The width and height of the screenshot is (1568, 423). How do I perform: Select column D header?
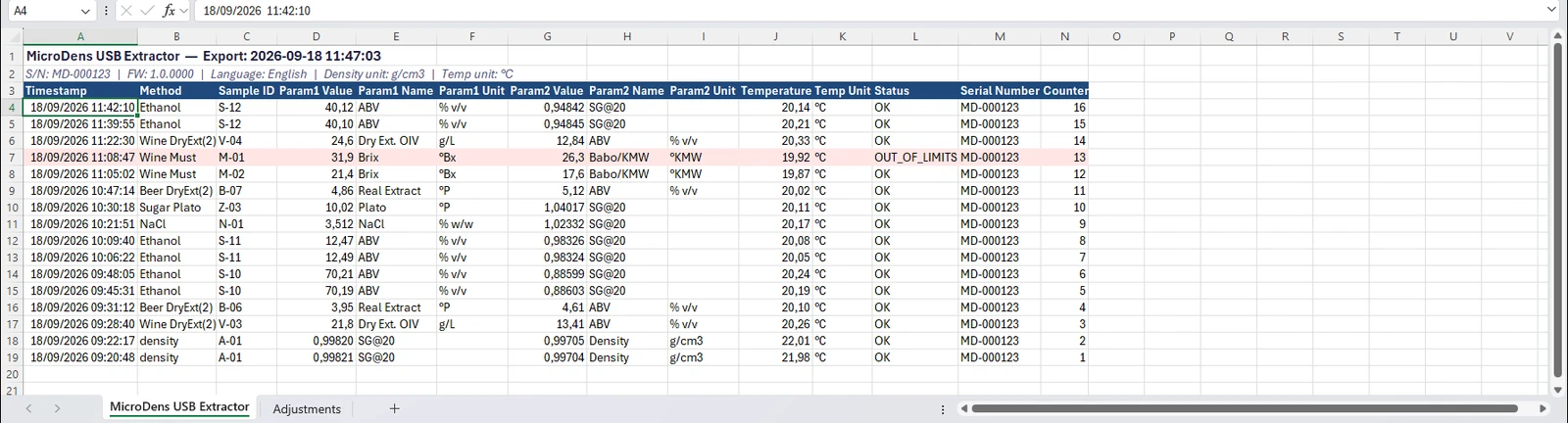(x=316, y=36)
